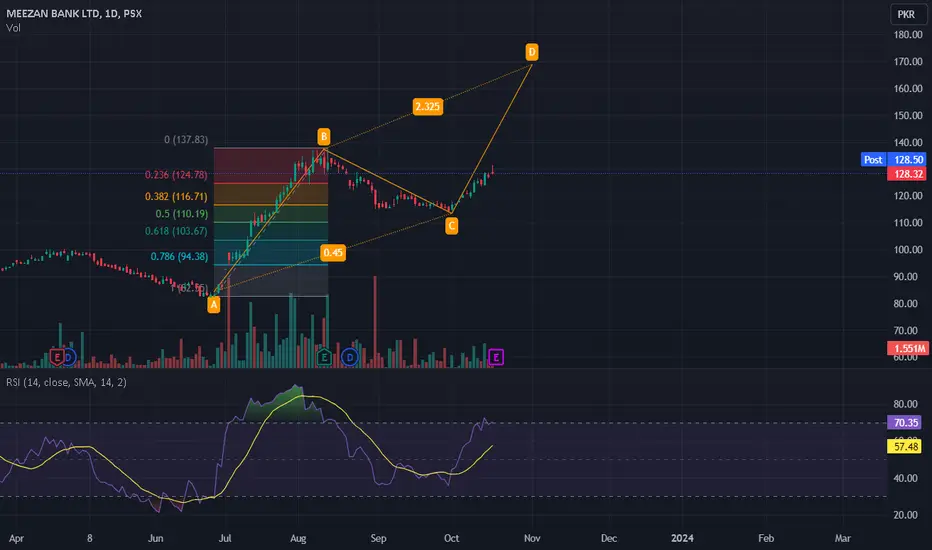
Task: Click Oct on the time axis
Action: 451,539
